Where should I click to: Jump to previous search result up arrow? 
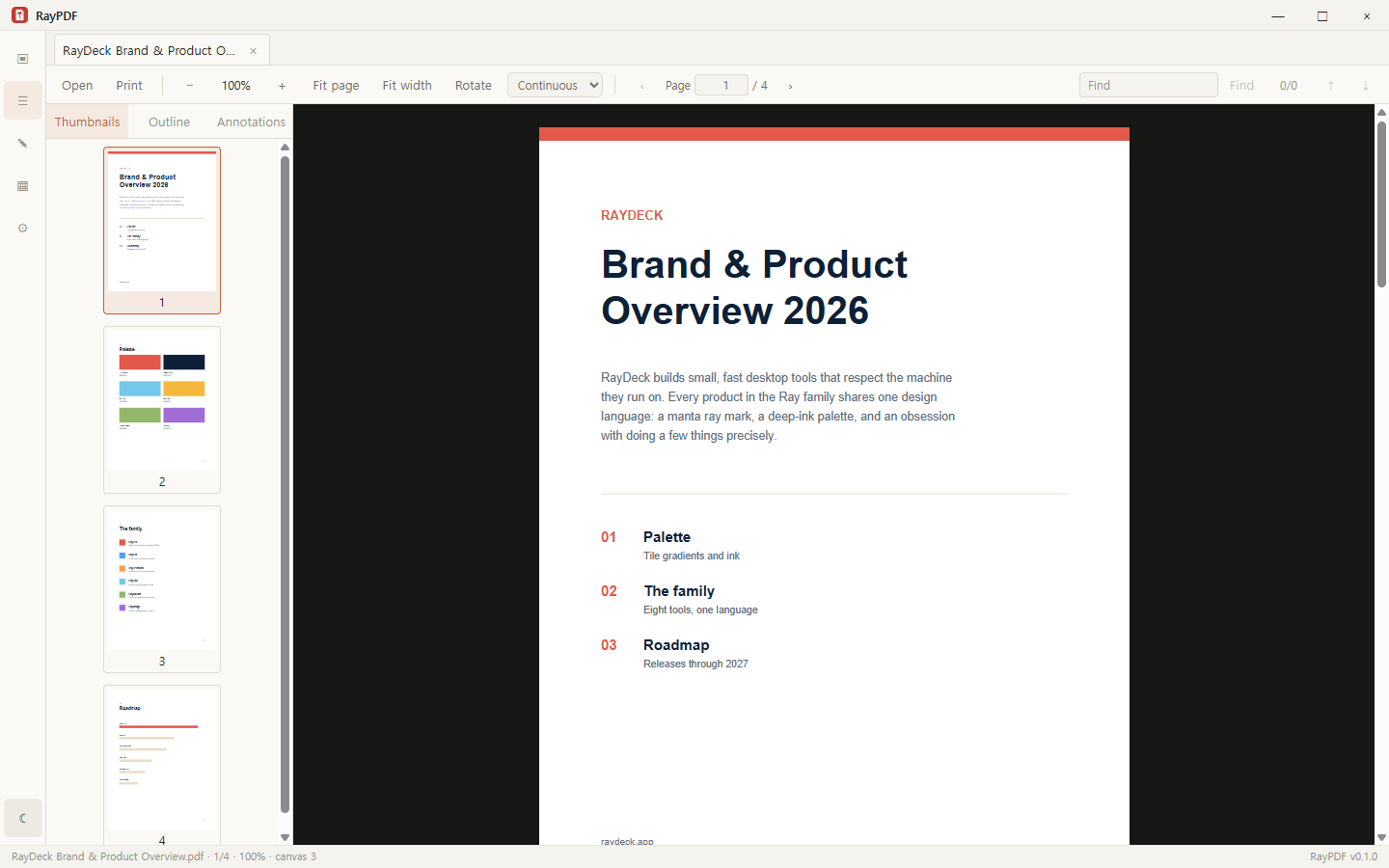coord(1331,85)
